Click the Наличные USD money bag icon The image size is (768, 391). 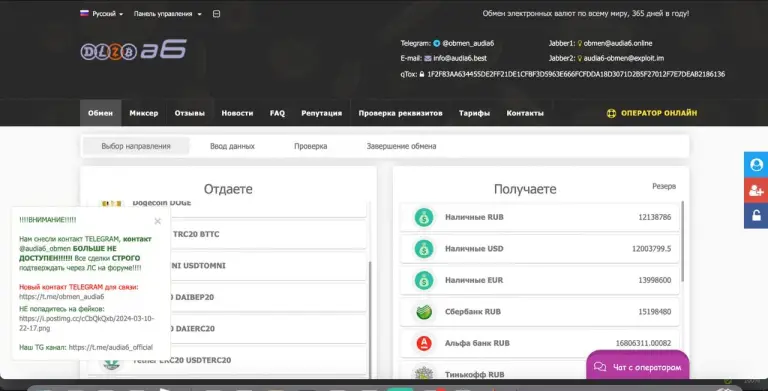click(424, 248)
